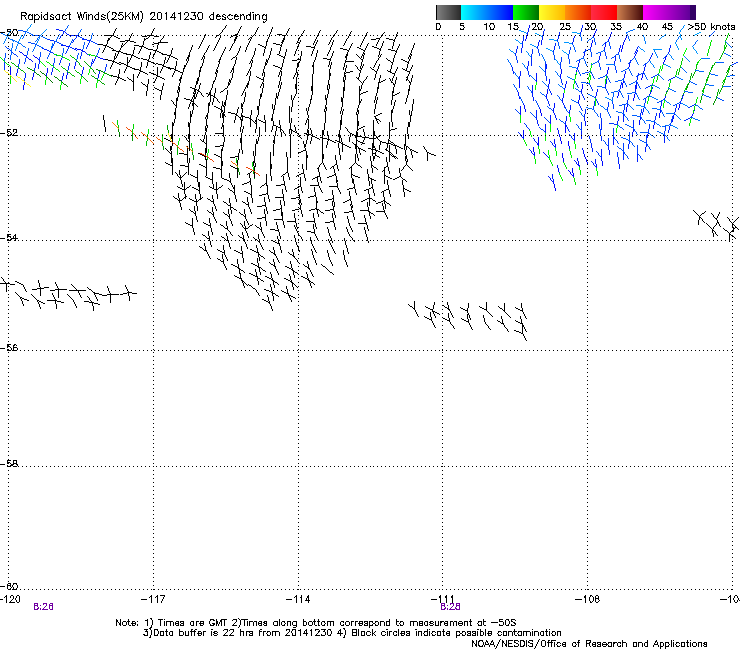Click the plot title 'Rapidsact Winds(25KM) 20141230 descending'
Viewport: 740px width, 650px height.
click(144, 17)
